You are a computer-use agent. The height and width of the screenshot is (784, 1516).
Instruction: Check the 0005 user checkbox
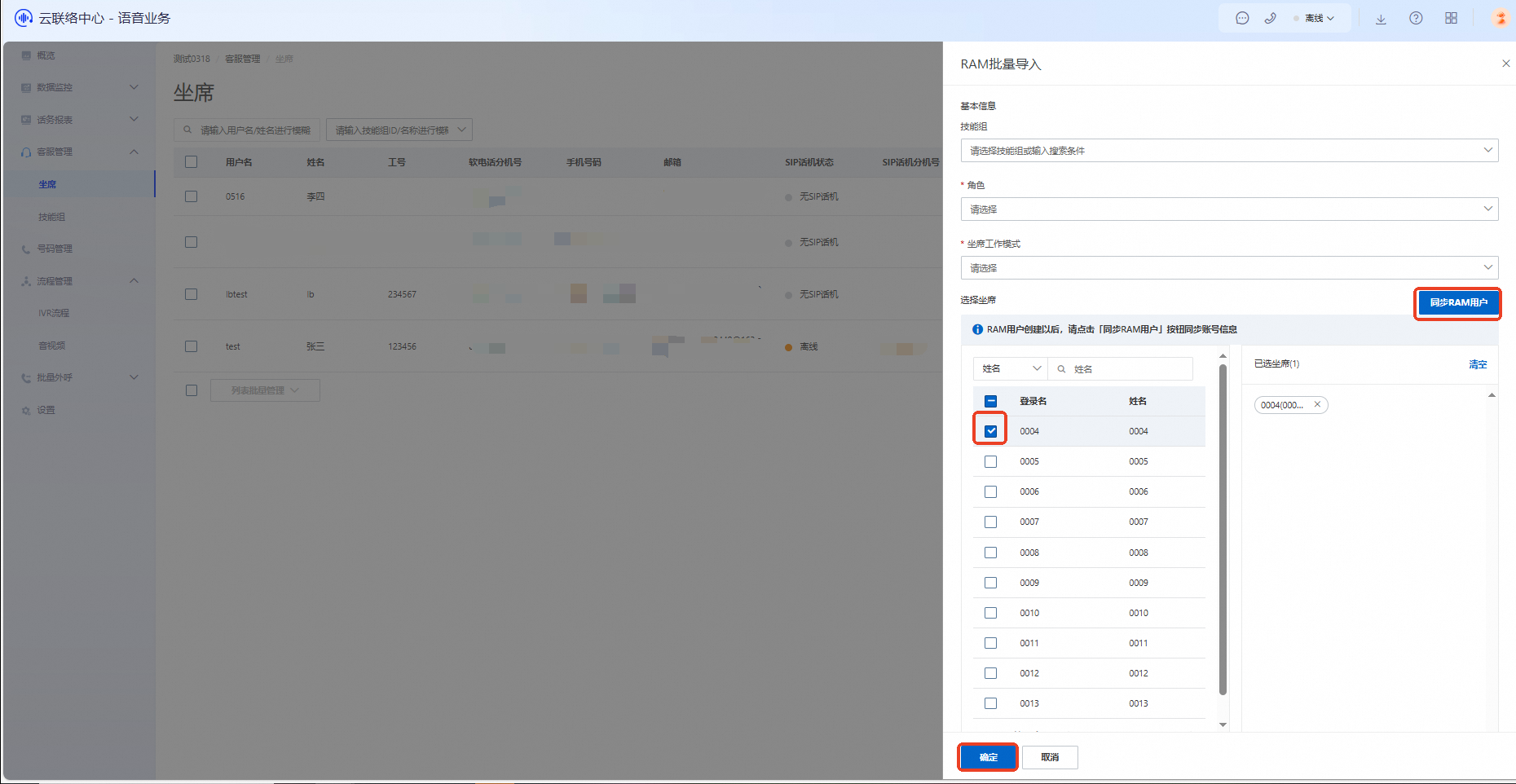pyautogui.click(x=991, y=461)
